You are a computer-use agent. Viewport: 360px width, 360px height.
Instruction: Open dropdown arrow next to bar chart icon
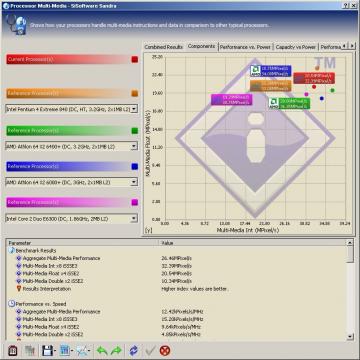72,351
